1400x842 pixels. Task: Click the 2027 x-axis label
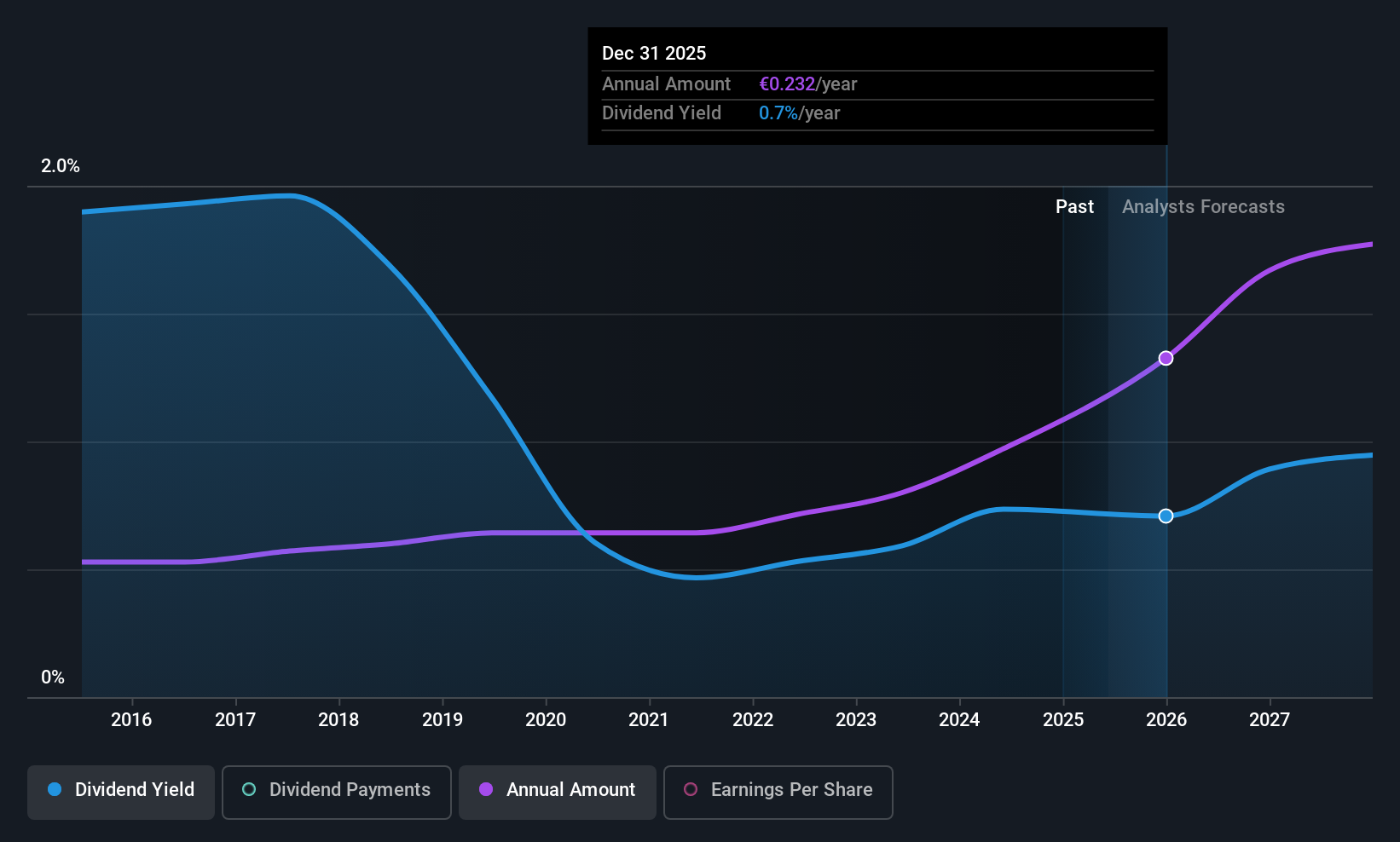coord(1270,720)
